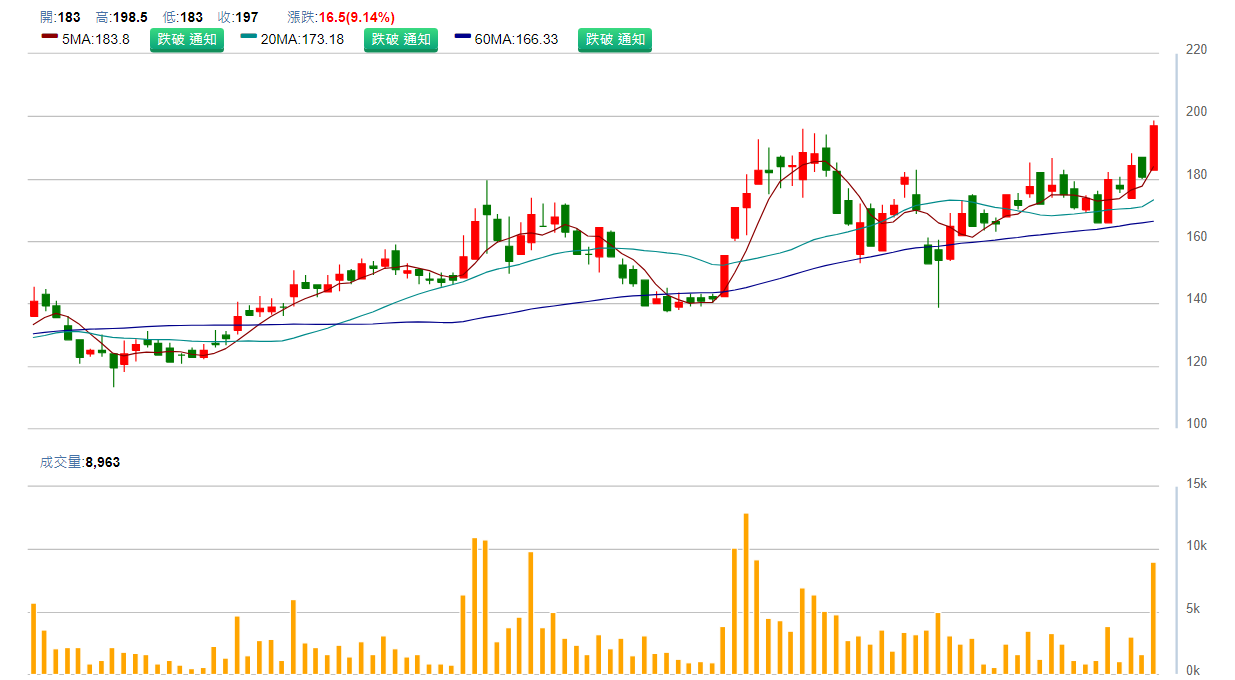Screen dimensions: 1235x680
Task: Click the 160 price axis label
Action: pyautogui.click(x=1196, y=237)
